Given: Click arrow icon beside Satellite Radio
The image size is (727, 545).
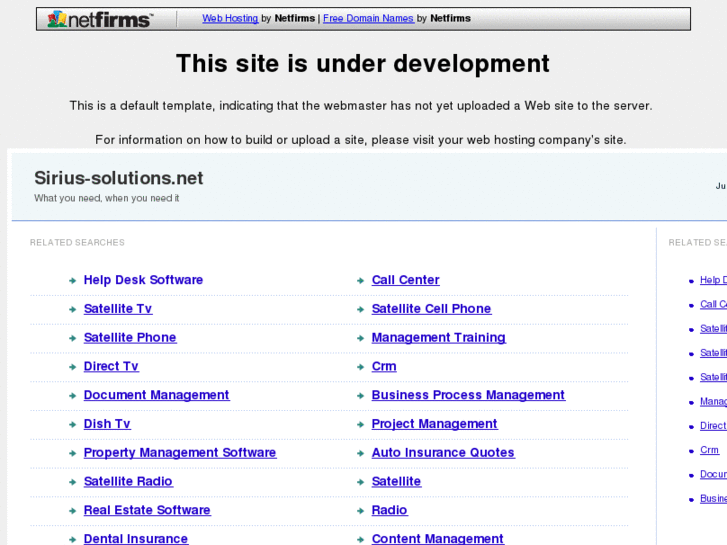Looking at the screenshot, I should pos(72,482).
